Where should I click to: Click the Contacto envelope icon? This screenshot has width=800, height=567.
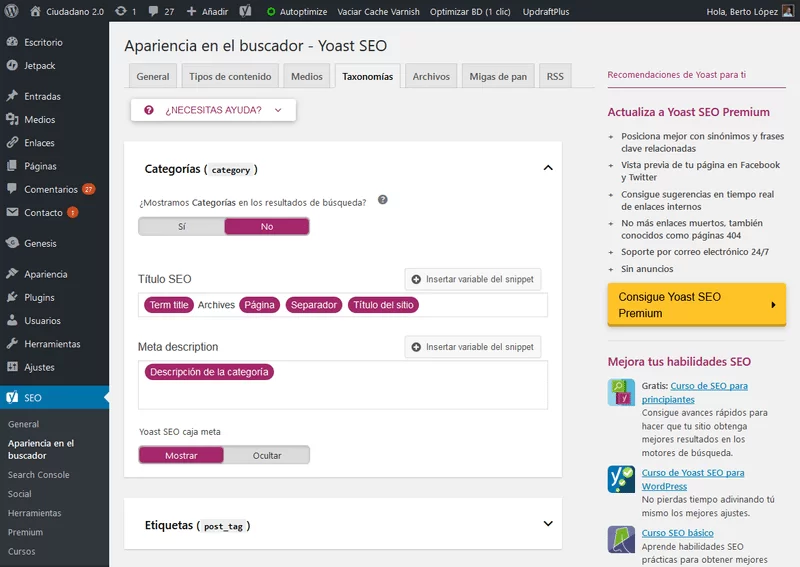(12, 212)
